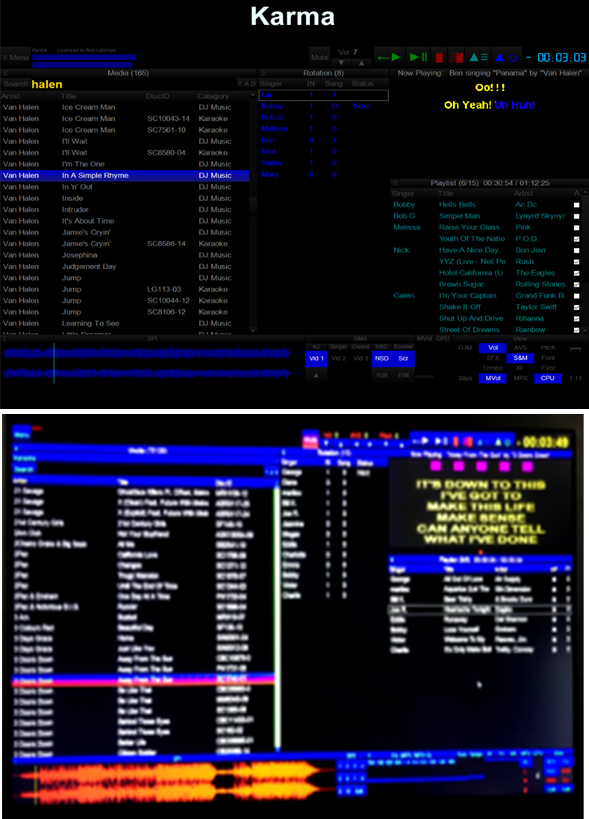
Task: Click the green play/pause icon
Action: click(x=419, y=57)
